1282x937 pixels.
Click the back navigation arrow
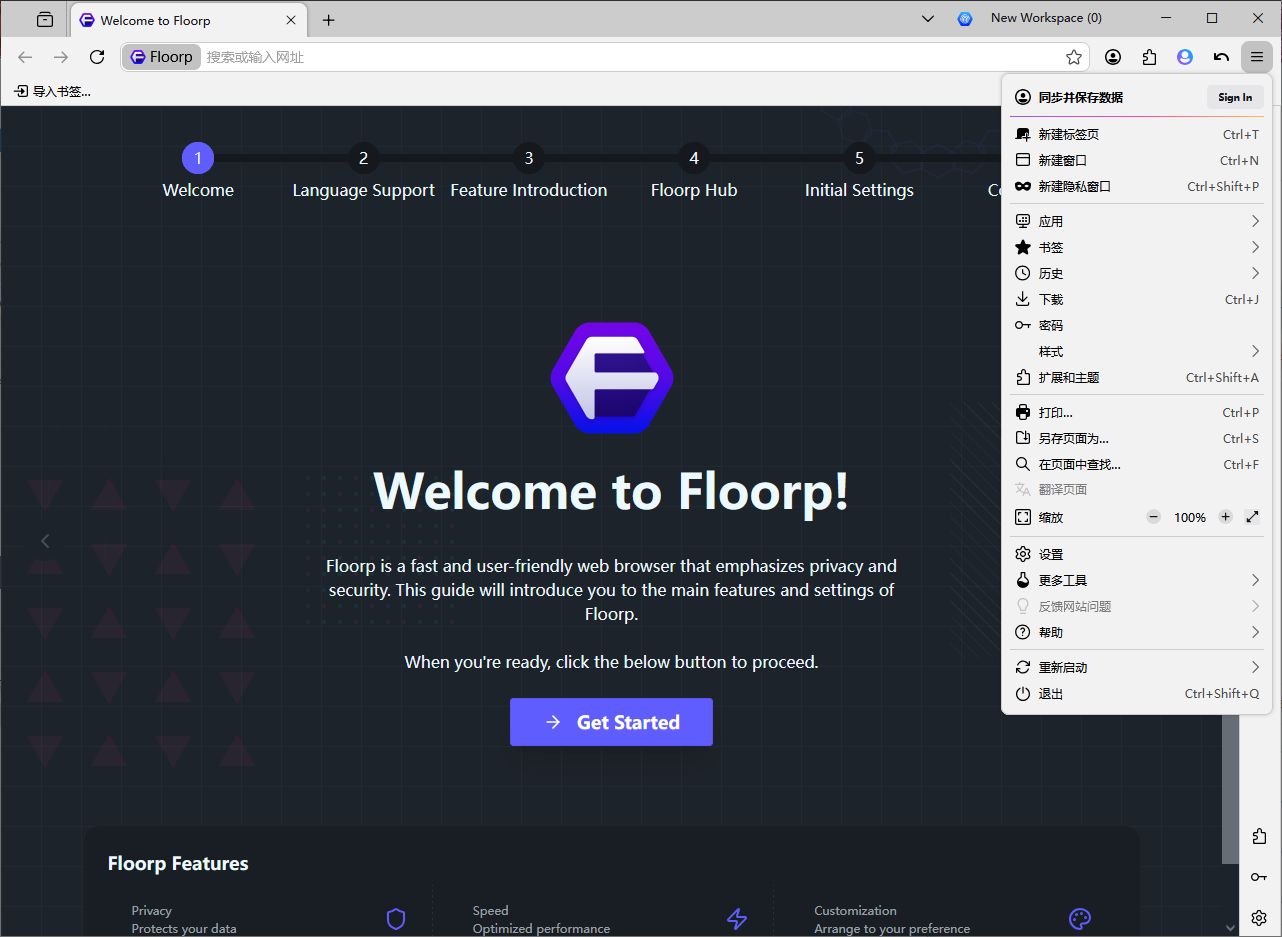click(25, 57)
